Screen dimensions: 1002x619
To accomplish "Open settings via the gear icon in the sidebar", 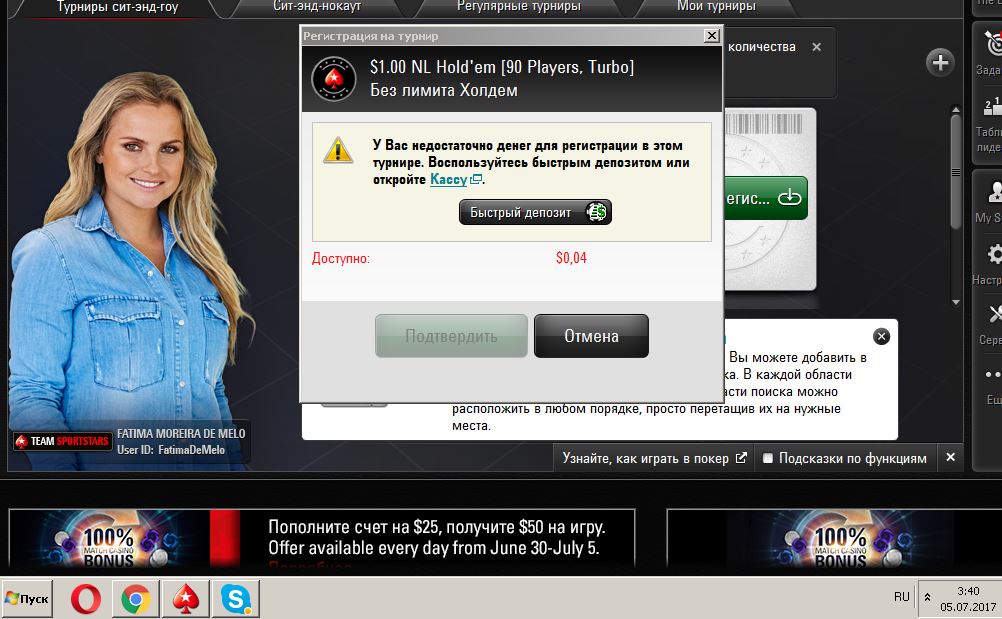I will pyautogui.click(x=994, y=255).
